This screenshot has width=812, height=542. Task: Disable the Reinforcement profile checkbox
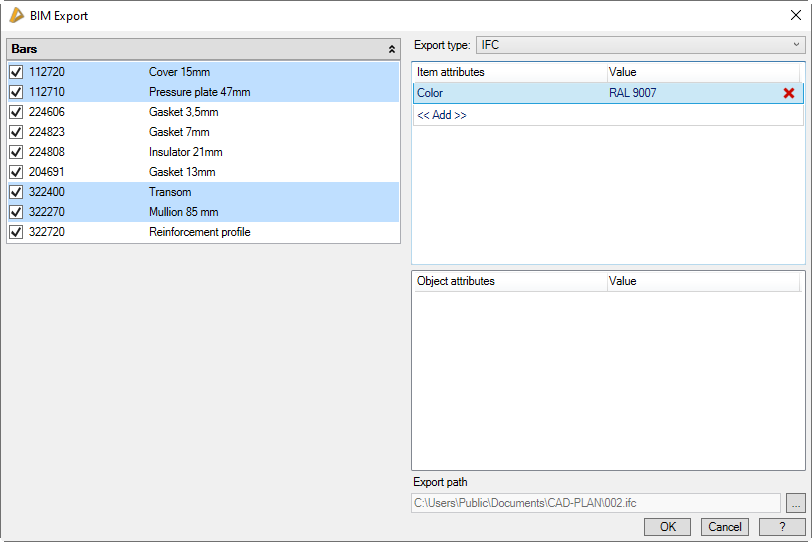pos(16,232)
